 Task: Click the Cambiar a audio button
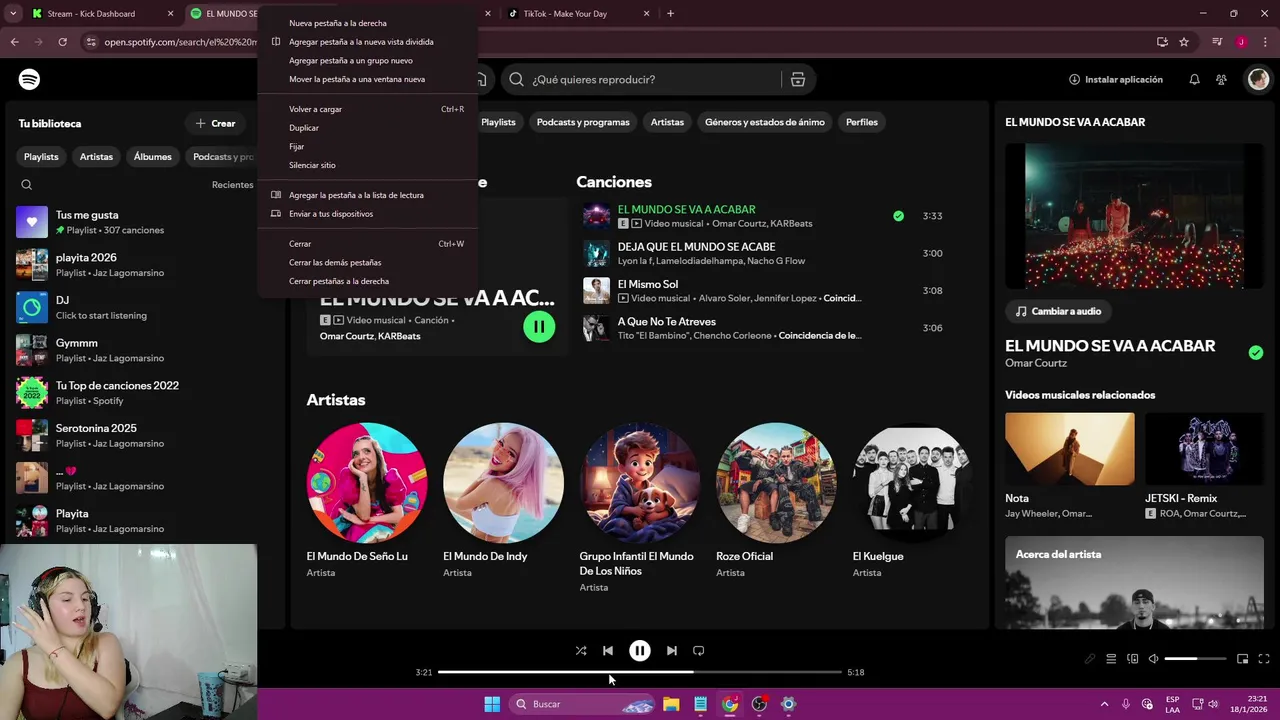pyautogui.click(x=1058, y=311)
